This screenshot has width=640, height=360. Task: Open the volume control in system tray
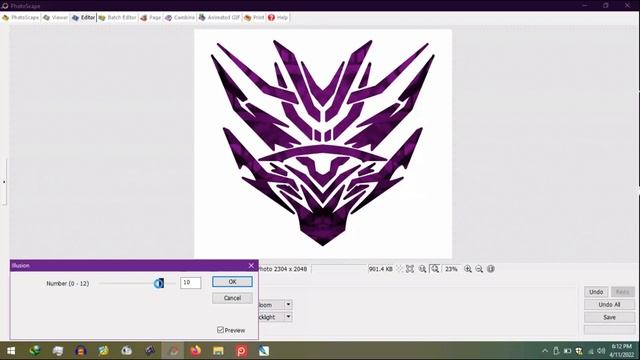click(x=601, y=351)
